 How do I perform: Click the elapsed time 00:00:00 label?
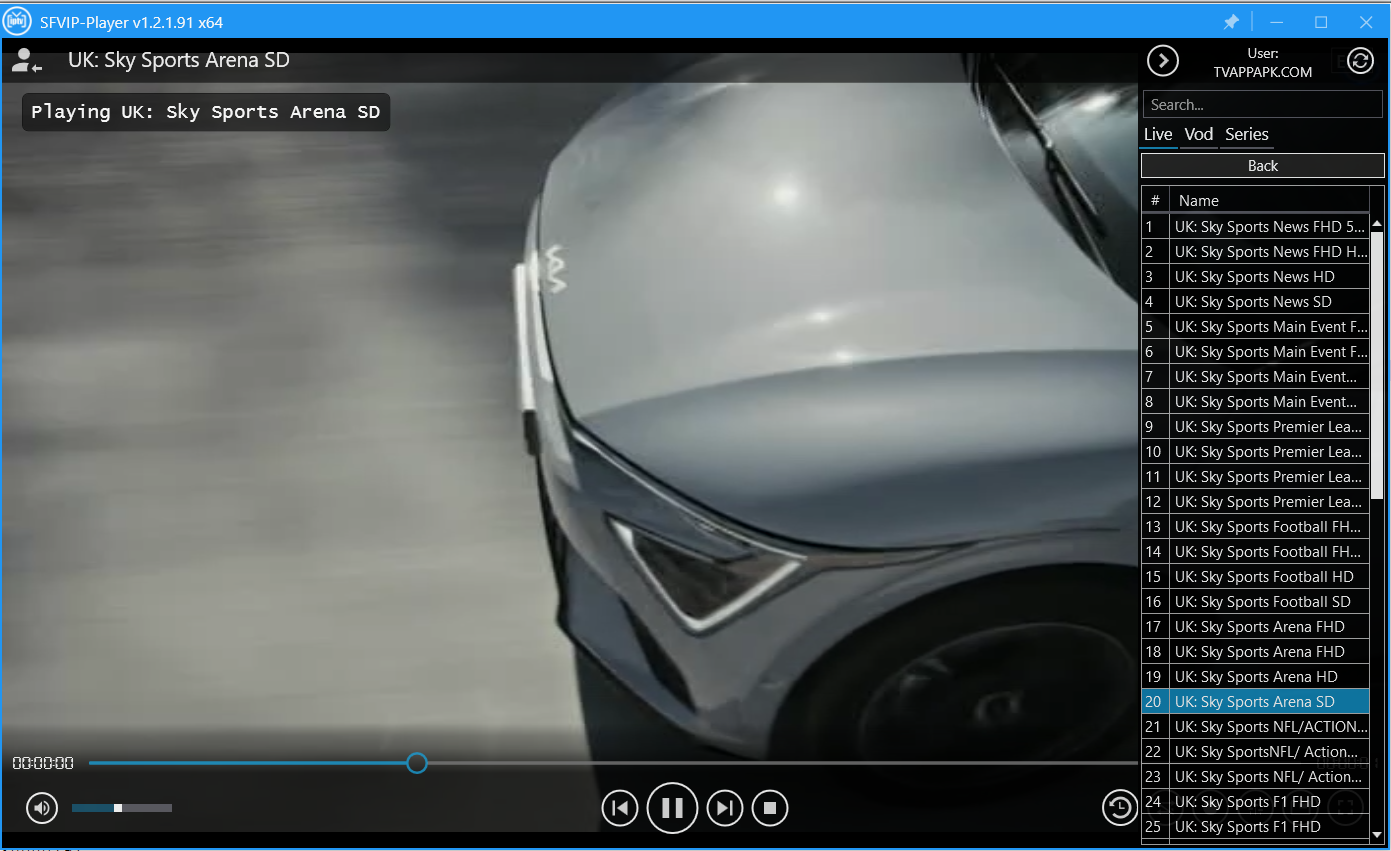pyautogui.click(x=43, y=763)
